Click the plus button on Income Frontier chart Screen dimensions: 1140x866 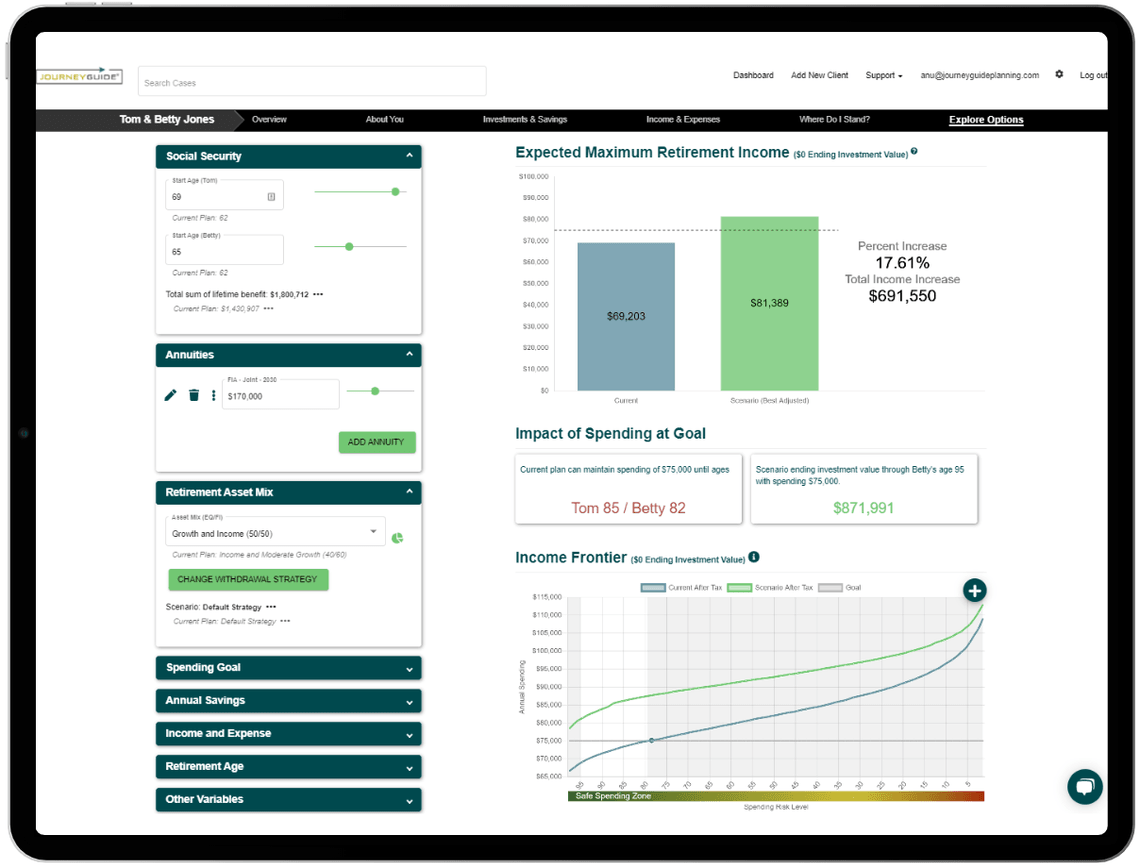(x=974, y=590)
